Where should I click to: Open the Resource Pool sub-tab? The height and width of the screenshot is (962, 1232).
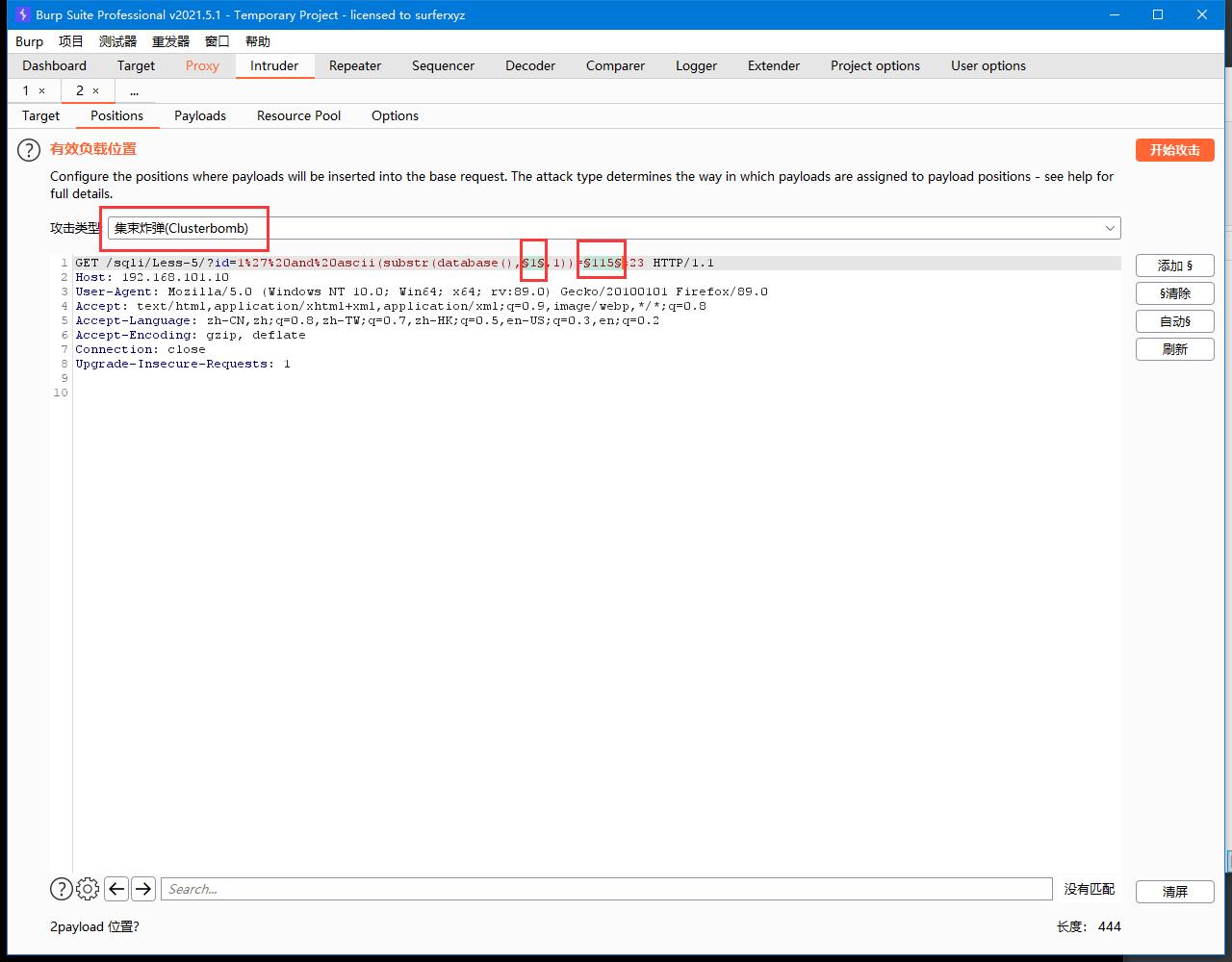[298, 115]
